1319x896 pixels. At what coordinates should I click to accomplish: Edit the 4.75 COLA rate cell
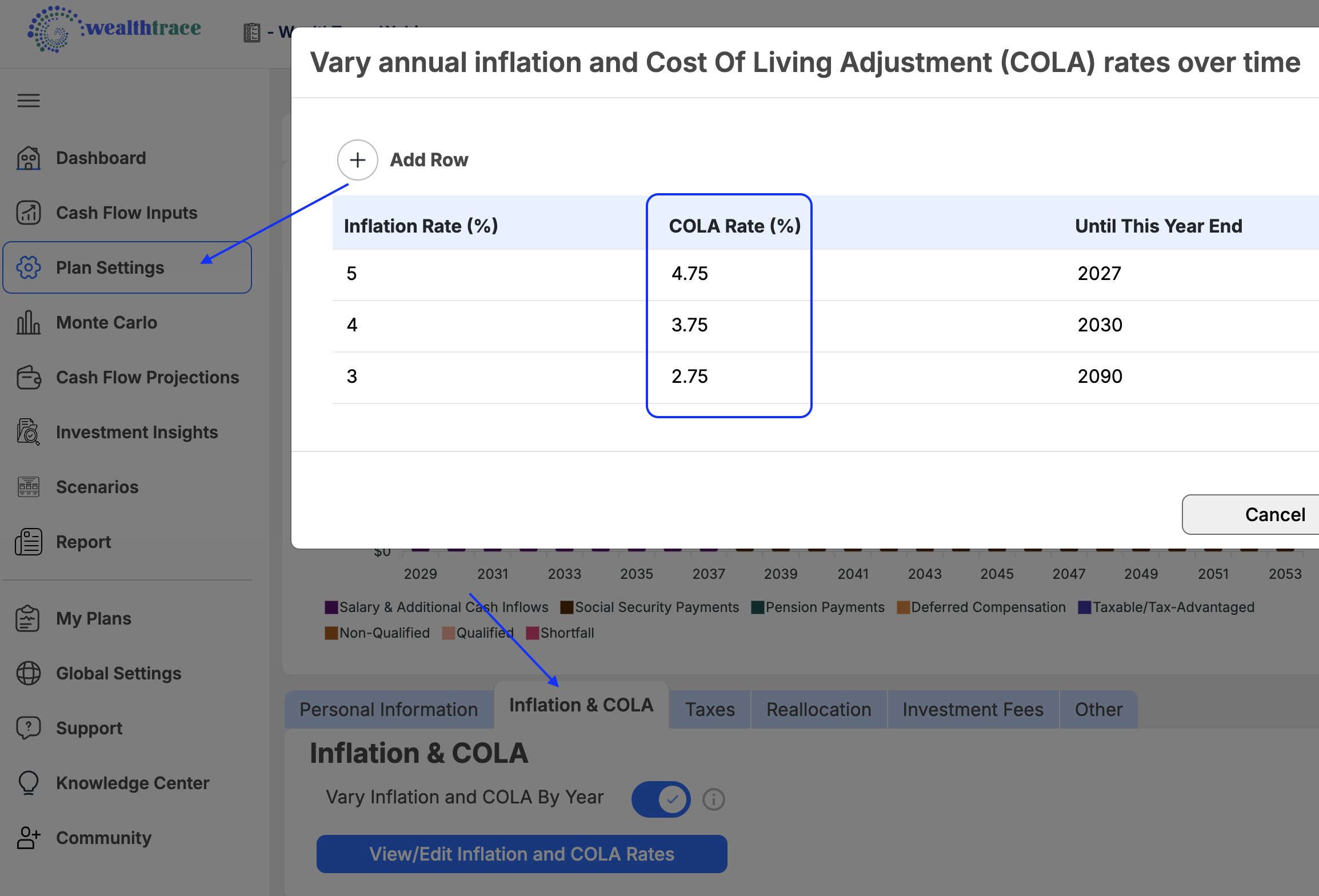pyautogui.click(x=690, y=274)
